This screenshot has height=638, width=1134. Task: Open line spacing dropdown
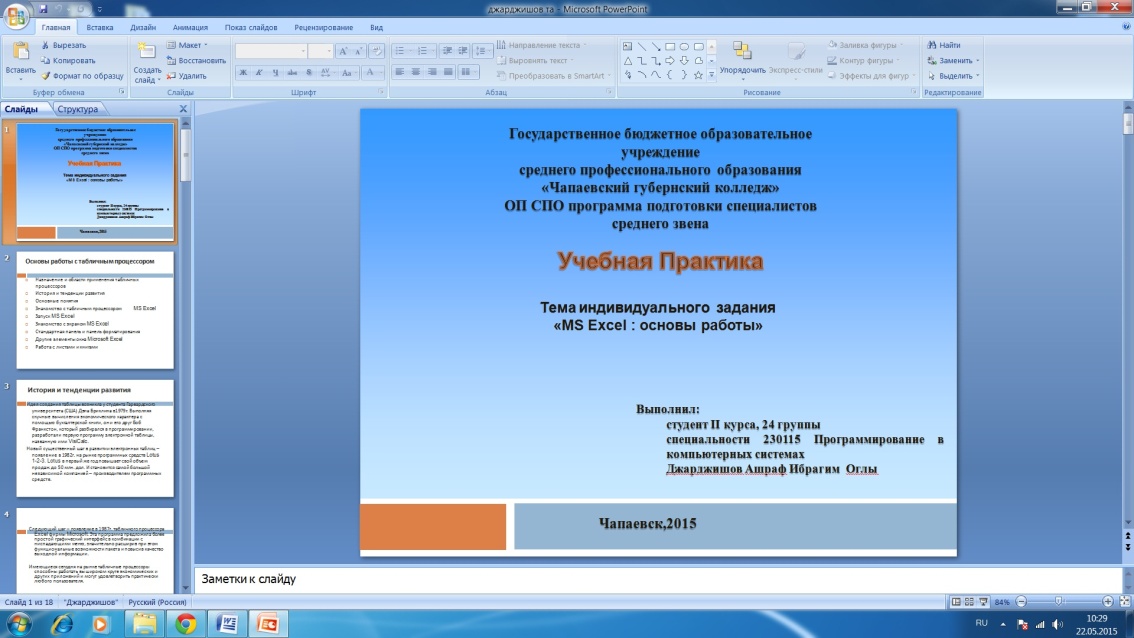click(x=482, y=51)
